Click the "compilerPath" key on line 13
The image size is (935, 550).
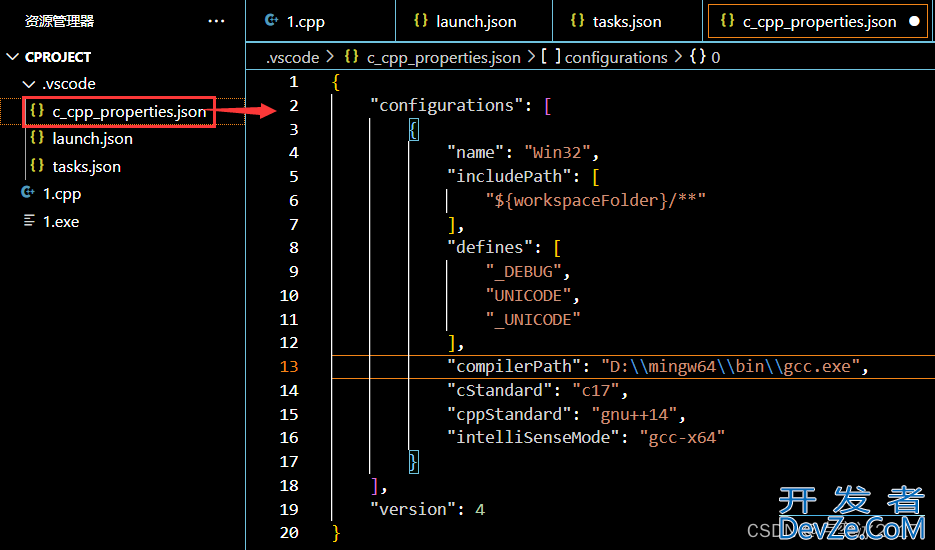pyautogui.click(x=514, y=366)
